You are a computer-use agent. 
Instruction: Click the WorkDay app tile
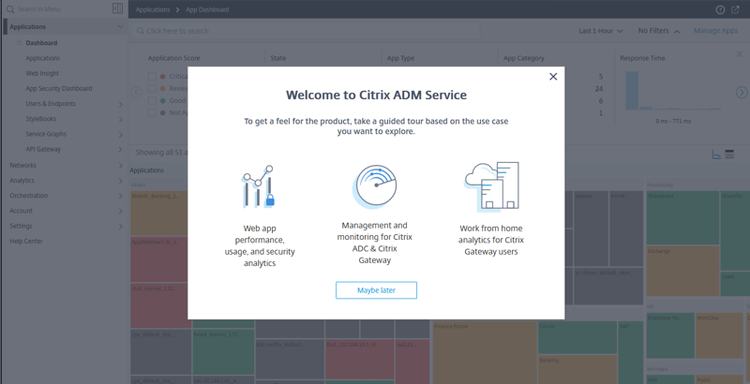(719, 336)
